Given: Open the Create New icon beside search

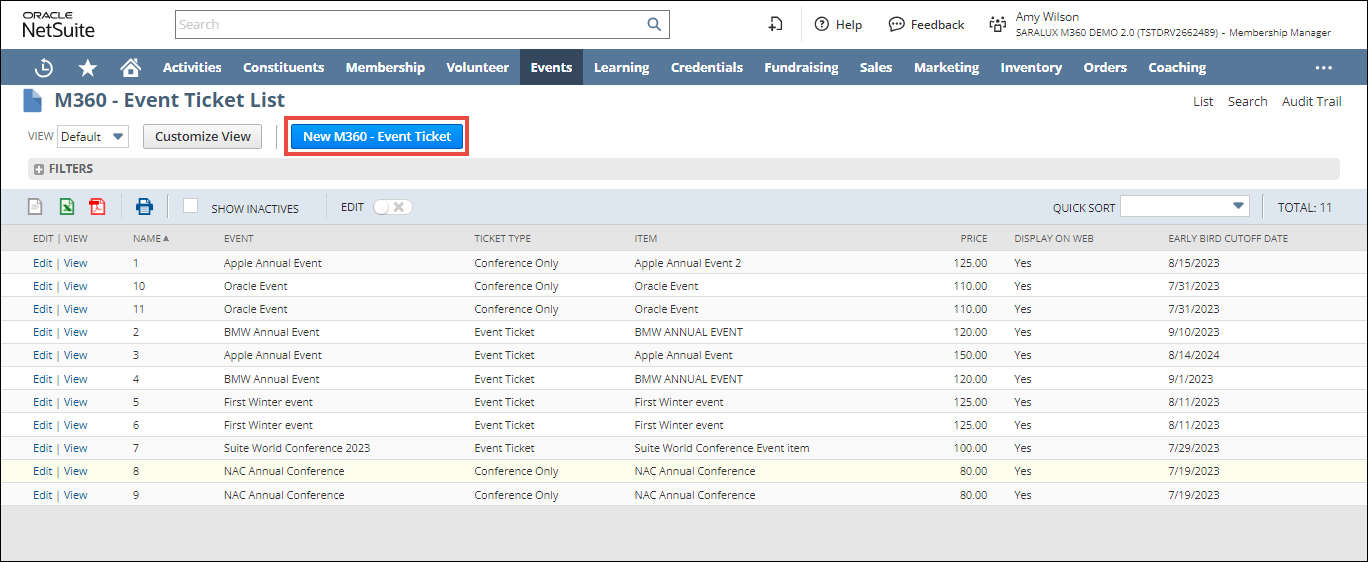Looking at the screenshot, I should coord(775,25).
